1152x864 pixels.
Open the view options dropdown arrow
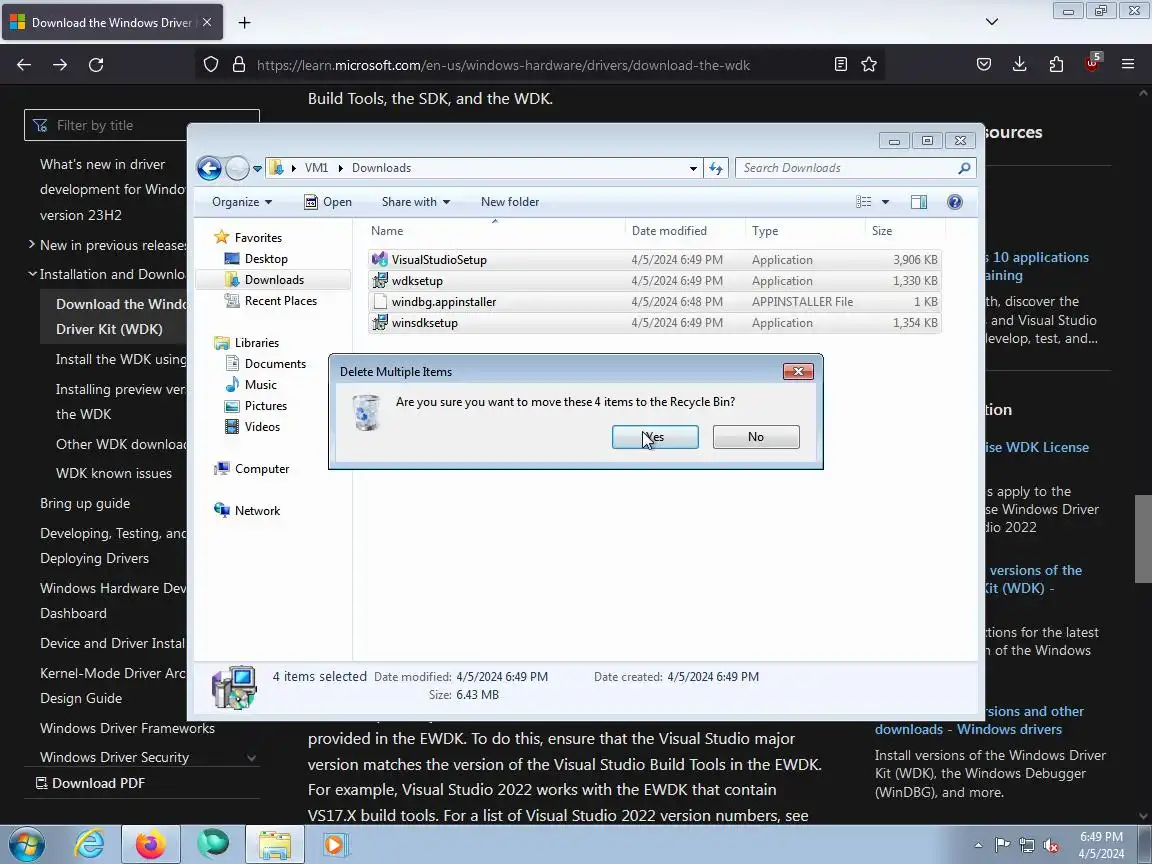pyautogui.click(x=885, y=202)
